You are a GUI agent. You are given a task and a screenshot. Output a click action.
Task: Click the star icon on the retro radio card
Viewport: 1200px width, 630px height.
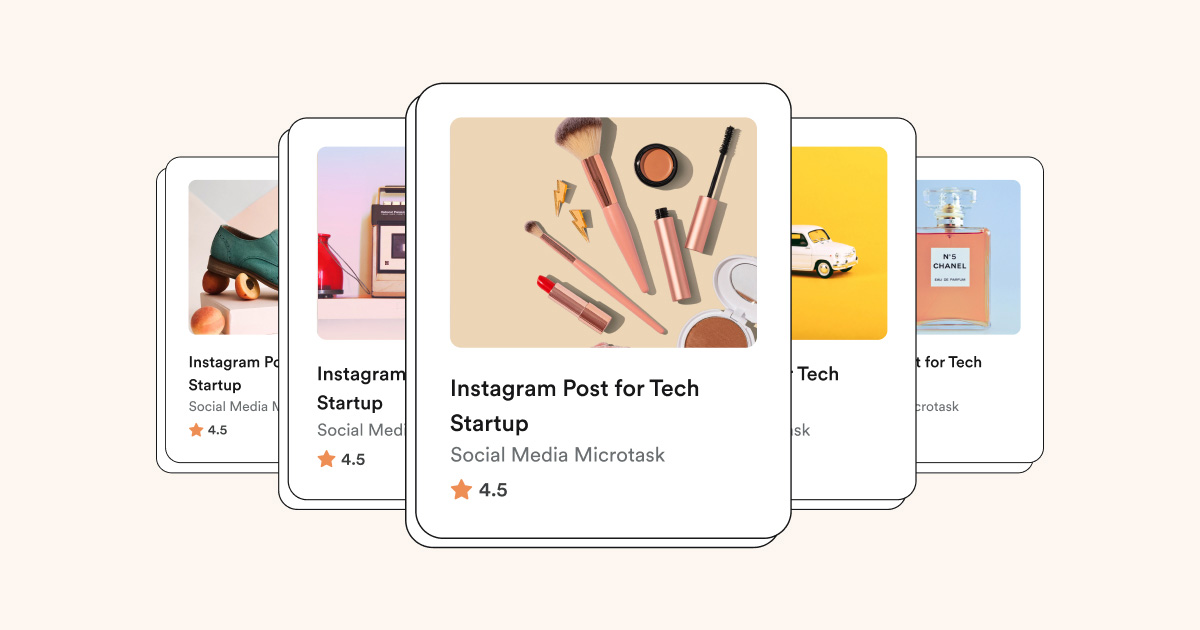coord(326,459)
